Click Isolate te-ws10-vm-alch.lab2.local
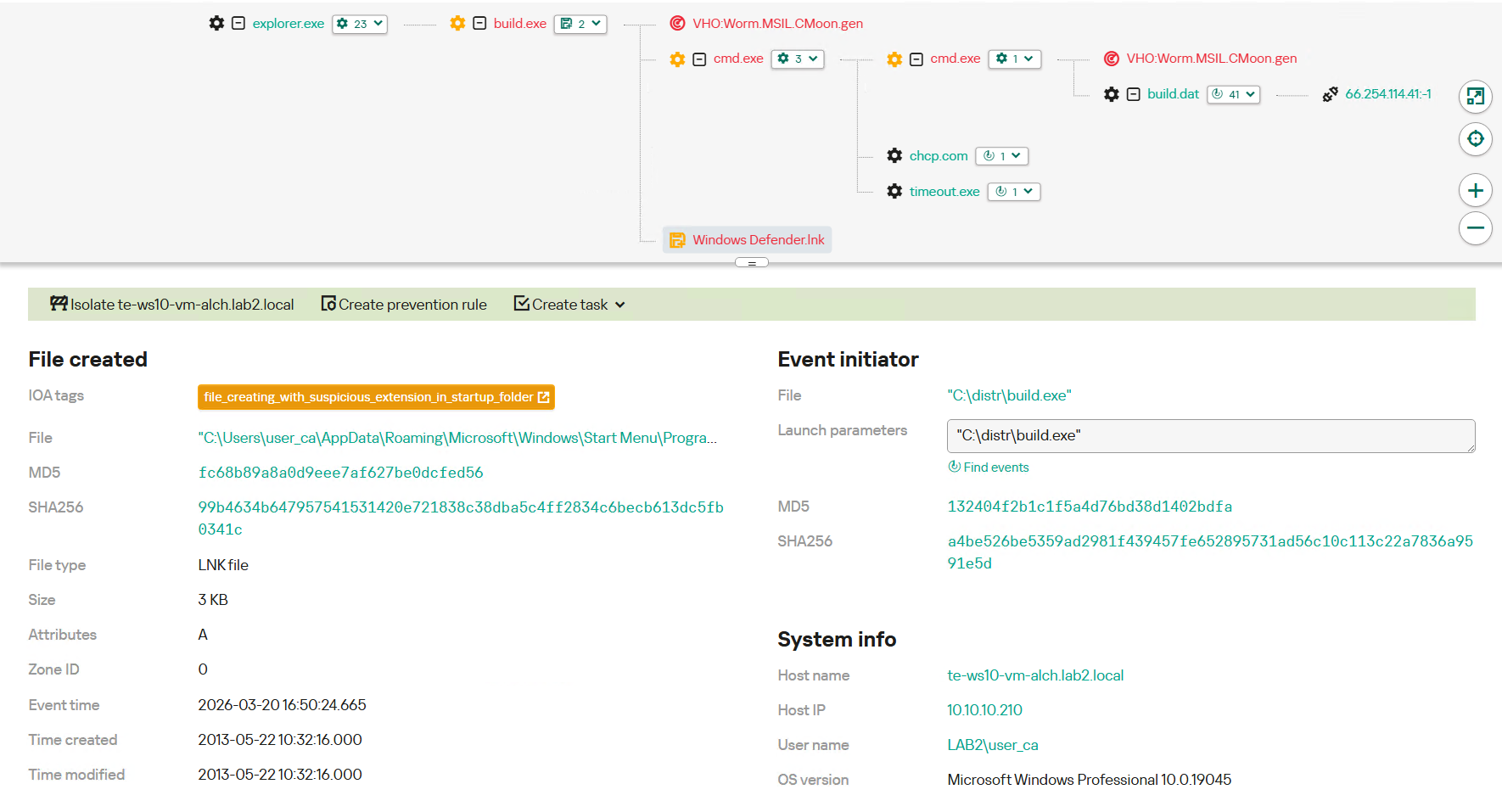1502x812 pixels. pyautogui.click(x=172, y=305)
